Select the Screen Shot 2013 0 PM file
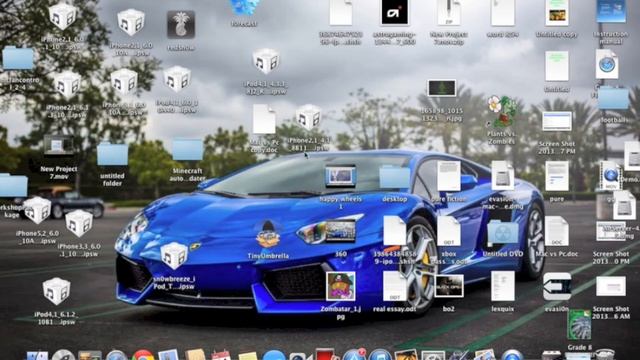This screenshot has width=640, height=360. click(611, 231)
